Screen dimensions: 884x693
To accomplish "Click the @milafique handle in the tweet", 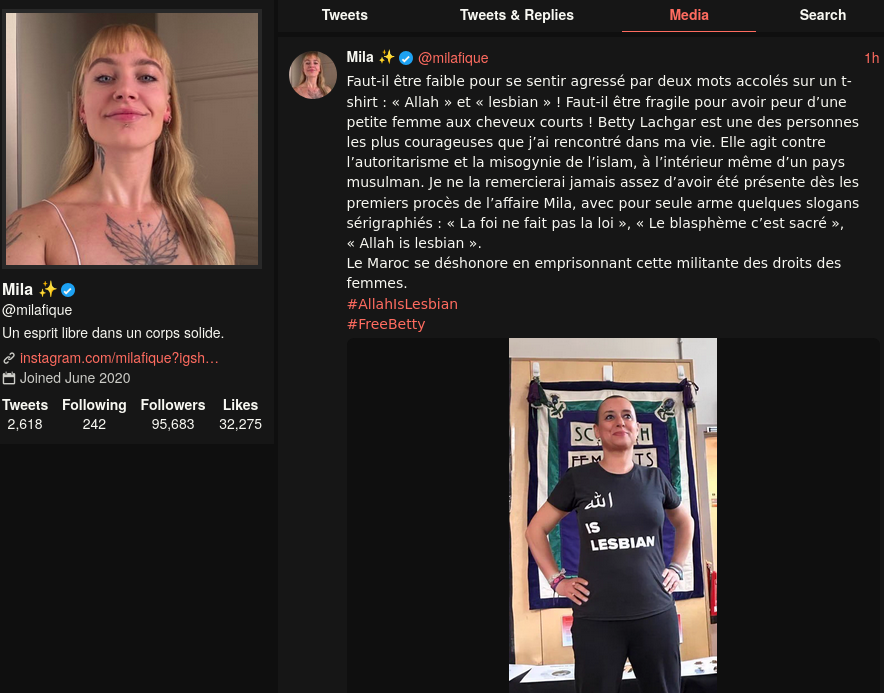I will (x=453, y=58).
